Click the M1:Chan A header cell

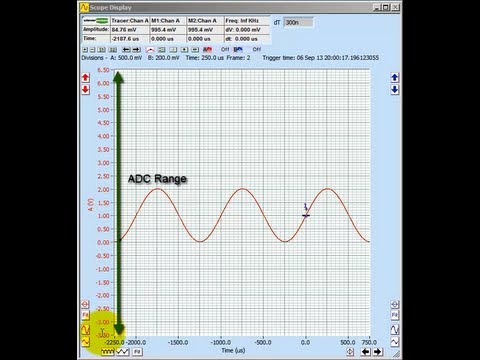pyautogui.click(x=168, y=21)
